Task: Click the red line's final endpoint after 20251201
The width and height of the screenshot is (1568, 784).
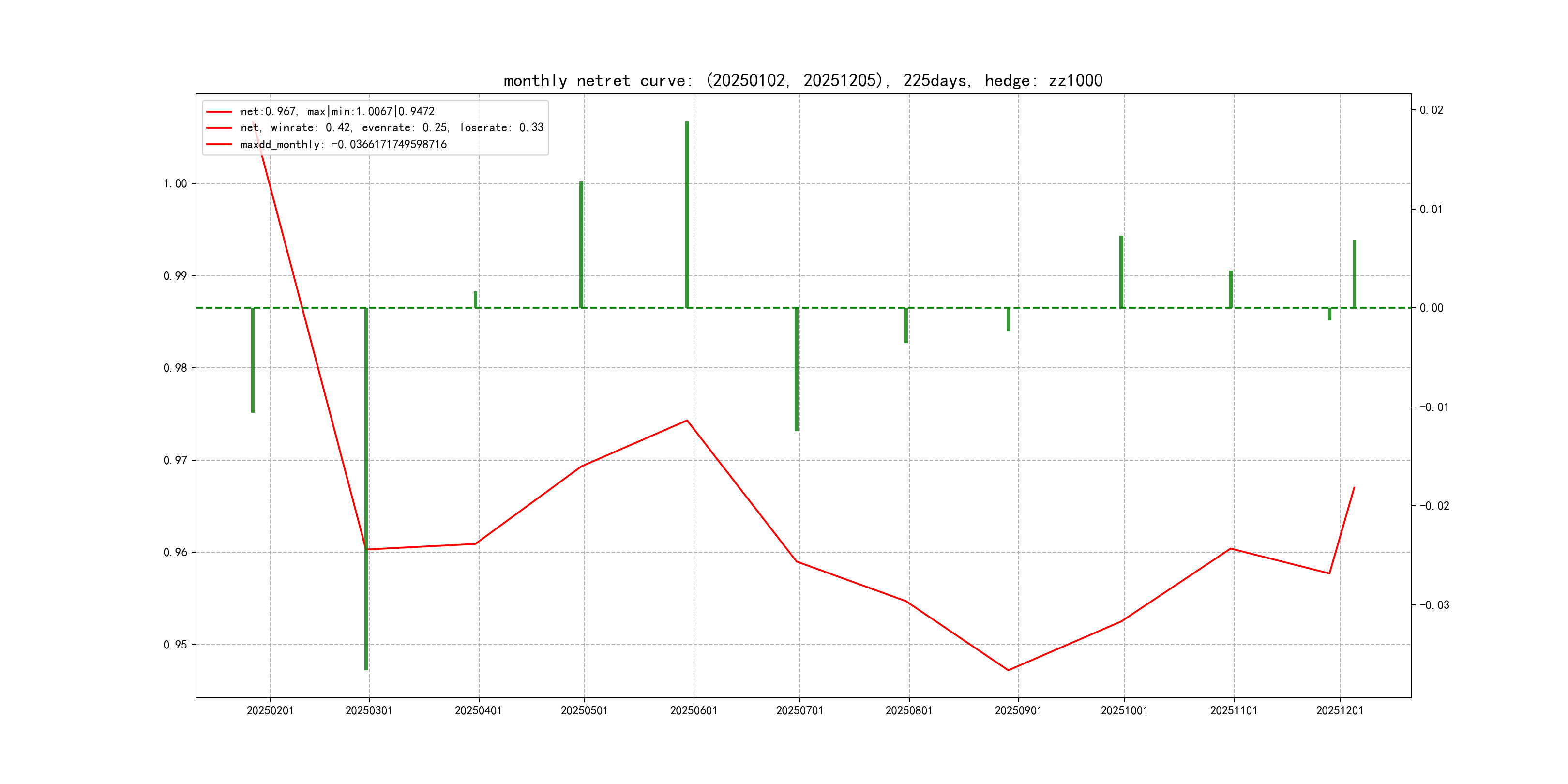Action: tap(1354, 487)
